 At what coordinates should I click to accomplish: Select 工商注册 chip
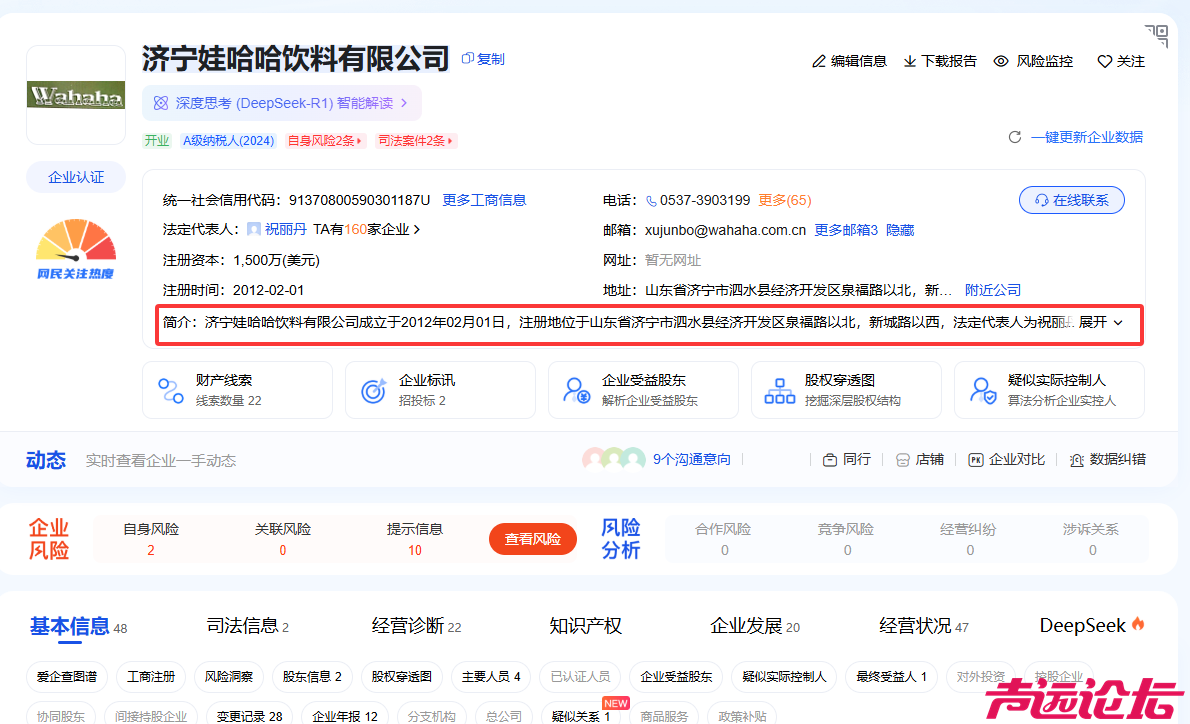pyautogui.click(x=151, y=676)
